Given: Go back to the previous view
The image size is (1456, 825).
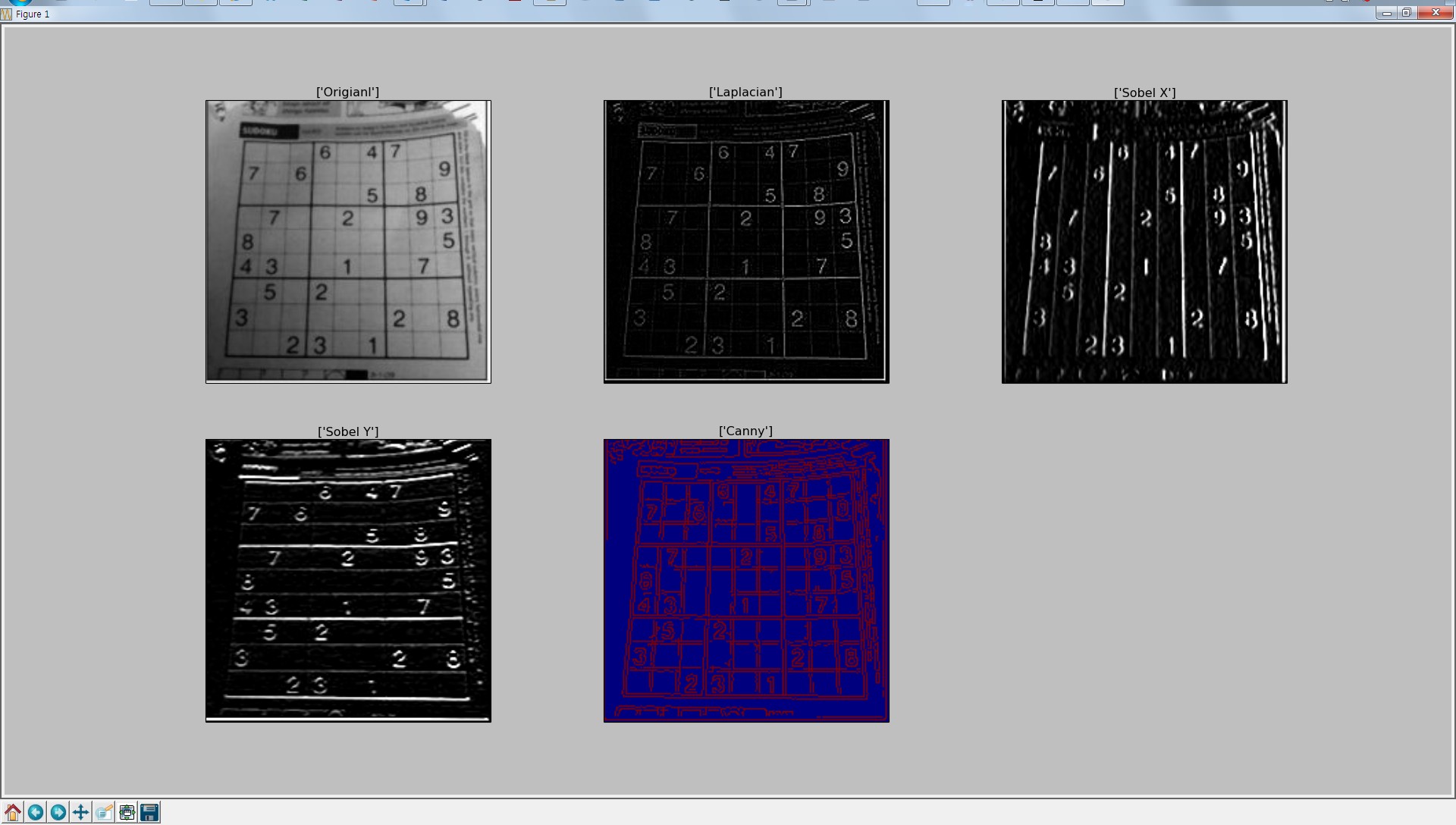Looking at the screenshot, I should pyautogui.click(x=36, y=813).
